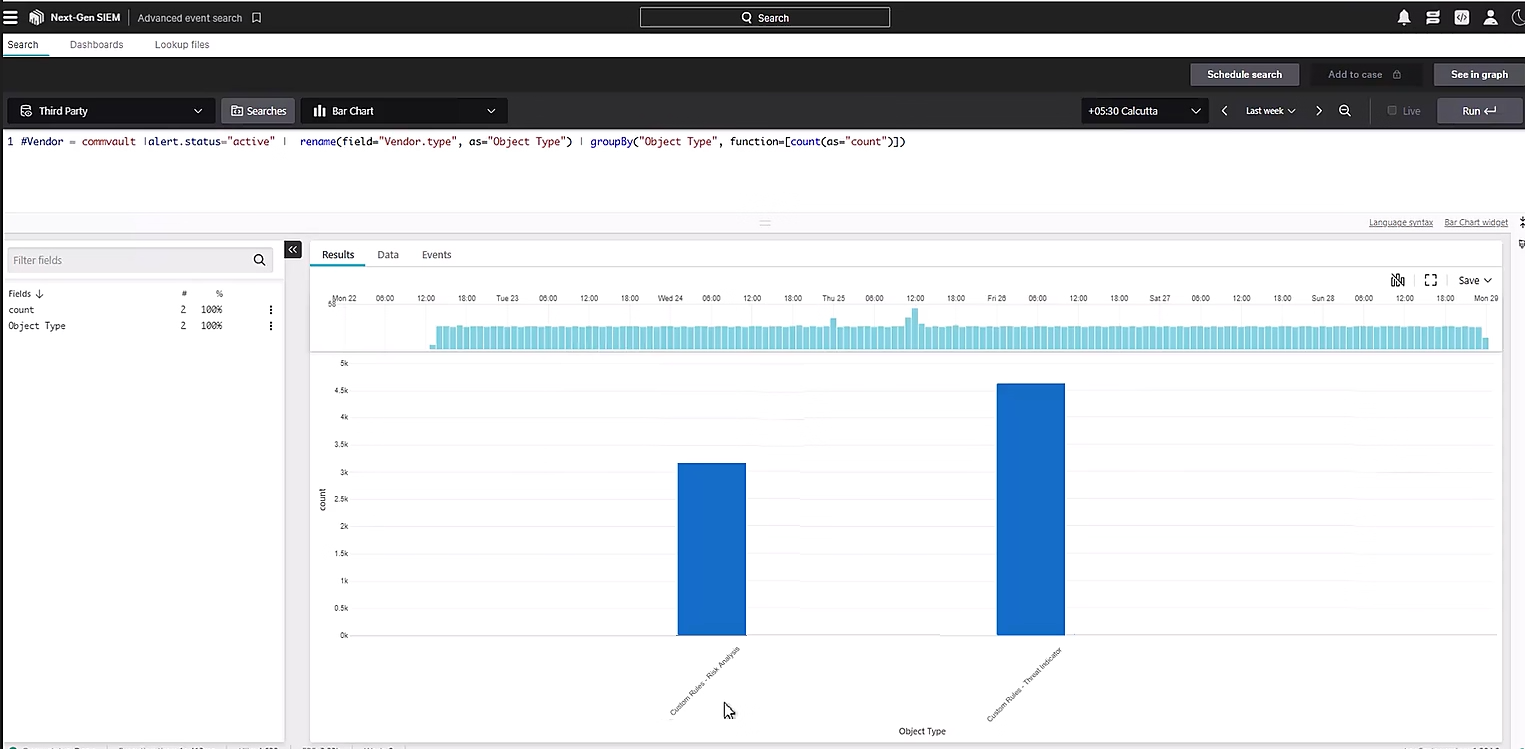Open the Language syntax link
1525x749 pixels.
(1400, 222)
